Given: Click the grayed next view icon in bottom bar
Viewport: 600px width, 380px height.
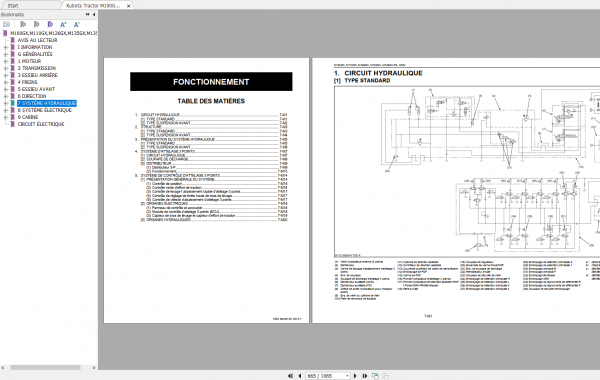Looking at the screenshot, I should pos(385,376).
